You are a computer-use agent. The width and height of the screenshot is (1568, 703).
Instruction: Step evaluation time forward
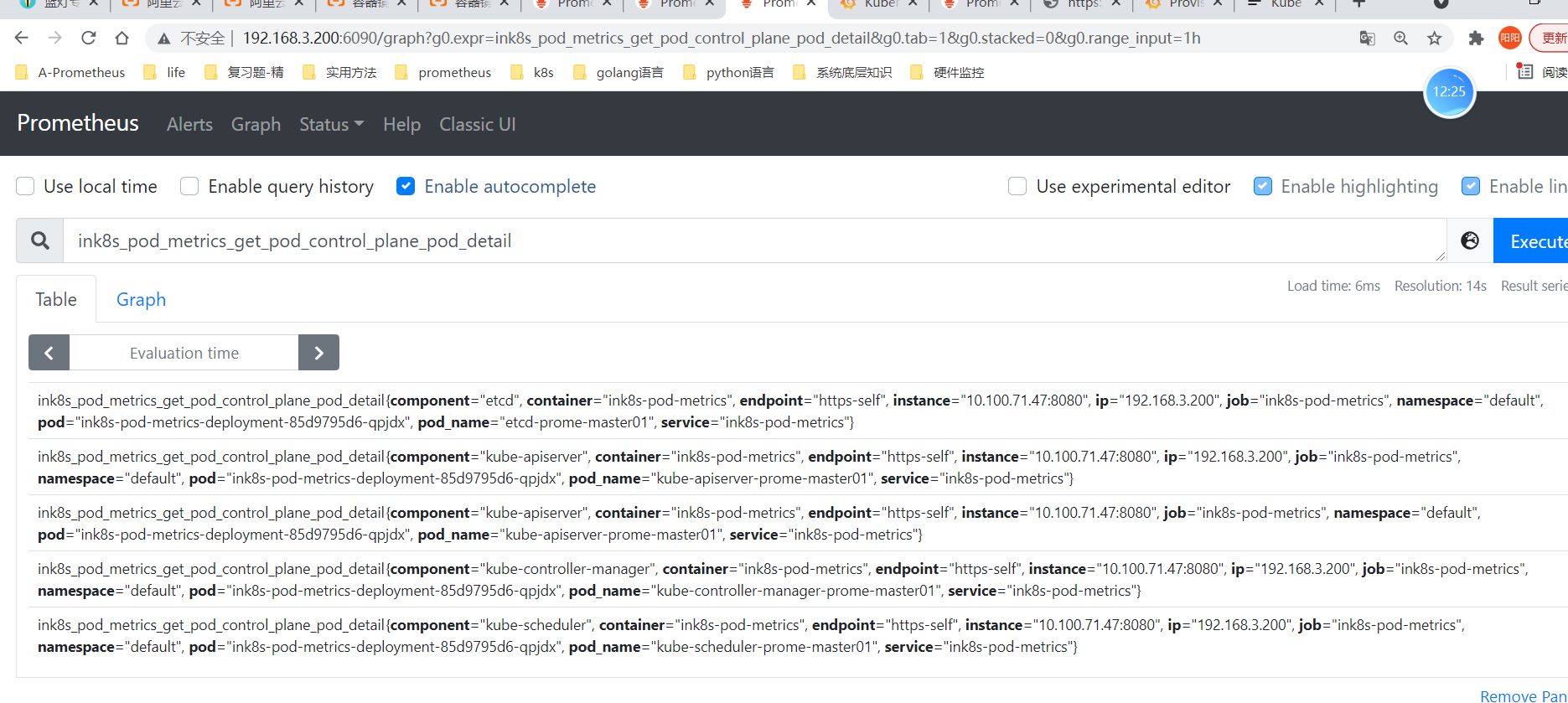318,353
